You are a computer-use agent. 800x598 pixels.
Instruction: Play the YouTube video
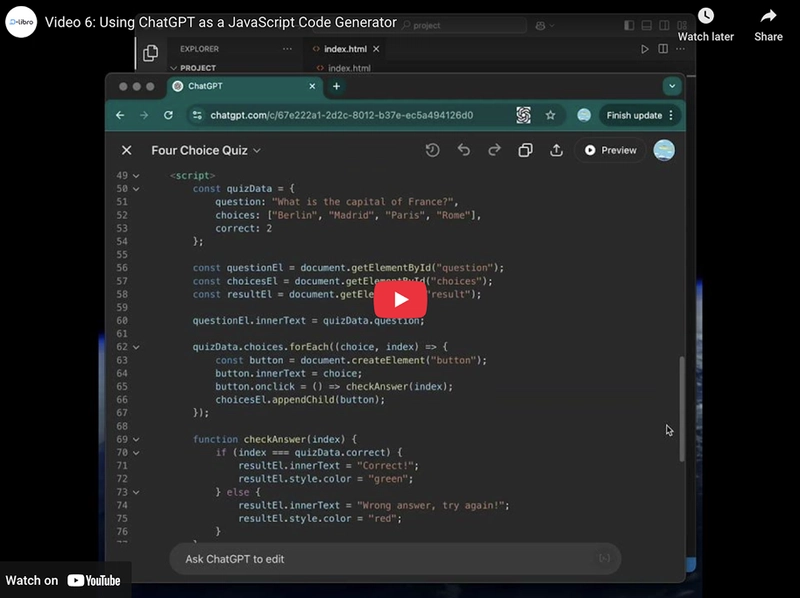[400, 300]
